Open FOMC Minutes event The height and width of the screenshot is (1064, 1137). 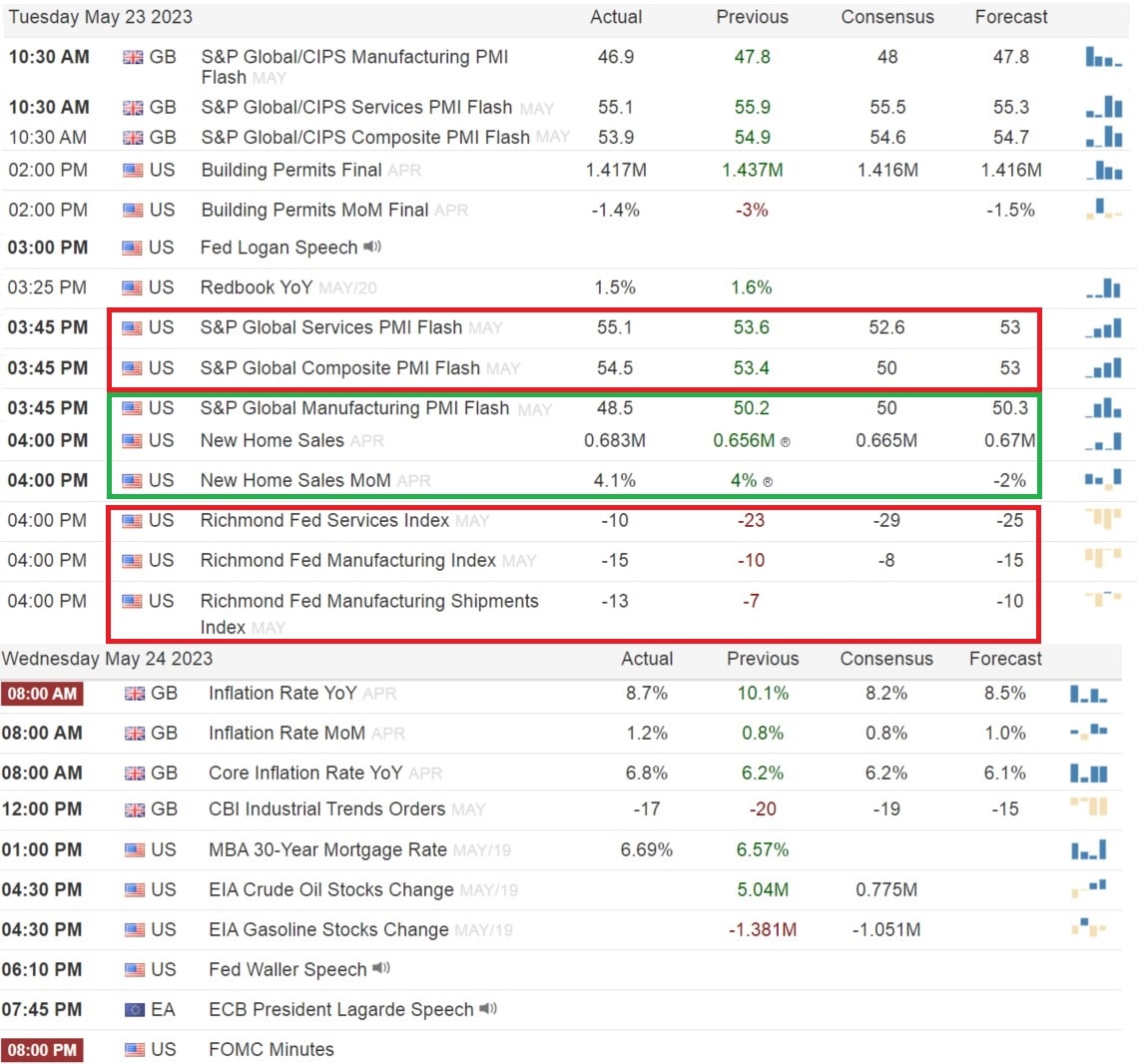click(x=272, y=1049)
